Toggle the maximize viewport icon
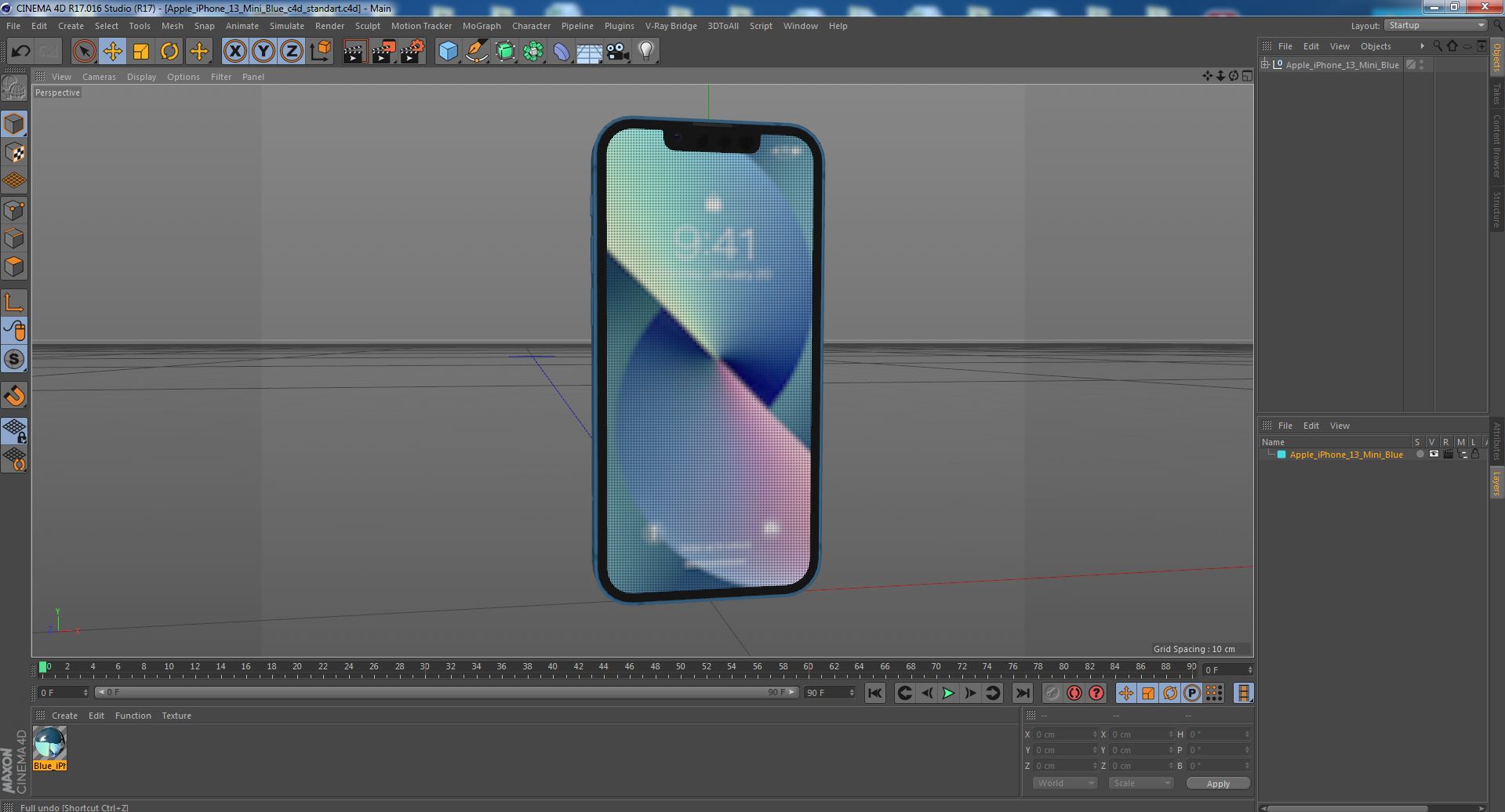This screenshot has width=1505, height=812. coord(1247,76)
